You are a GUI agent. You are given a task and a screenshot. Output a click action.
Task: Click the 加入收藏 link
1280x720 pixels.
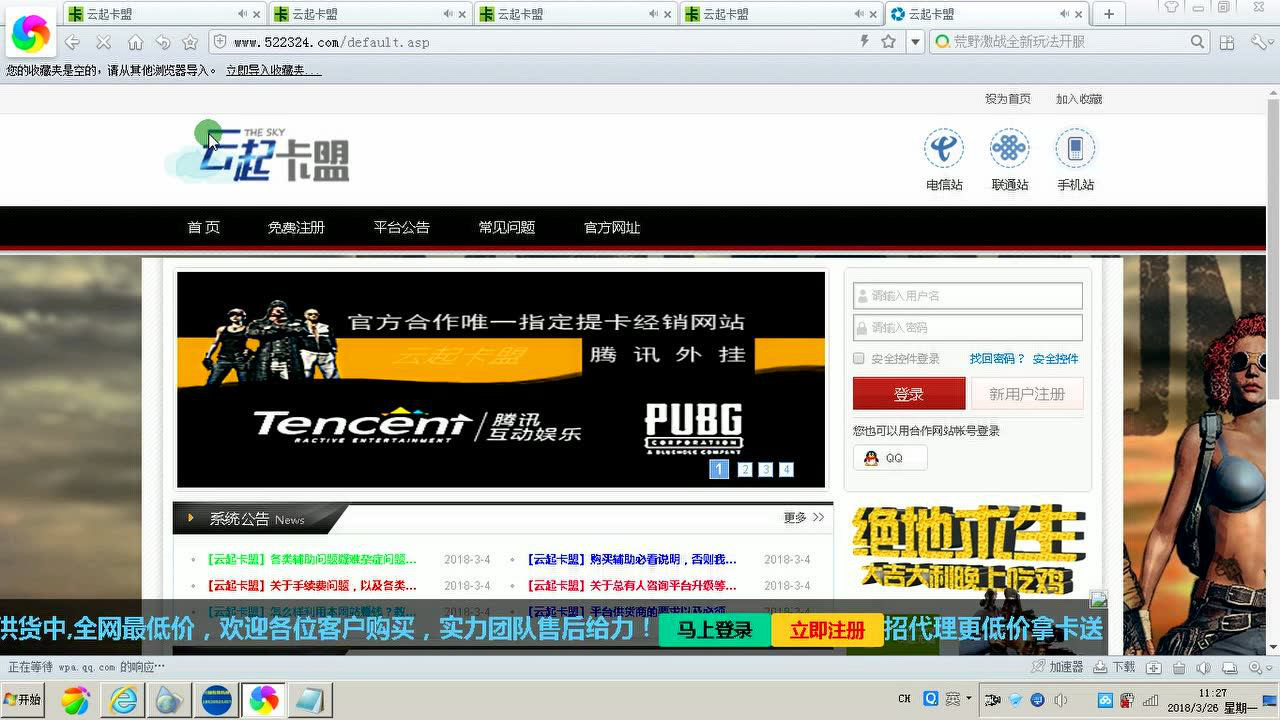(1078, 99)
